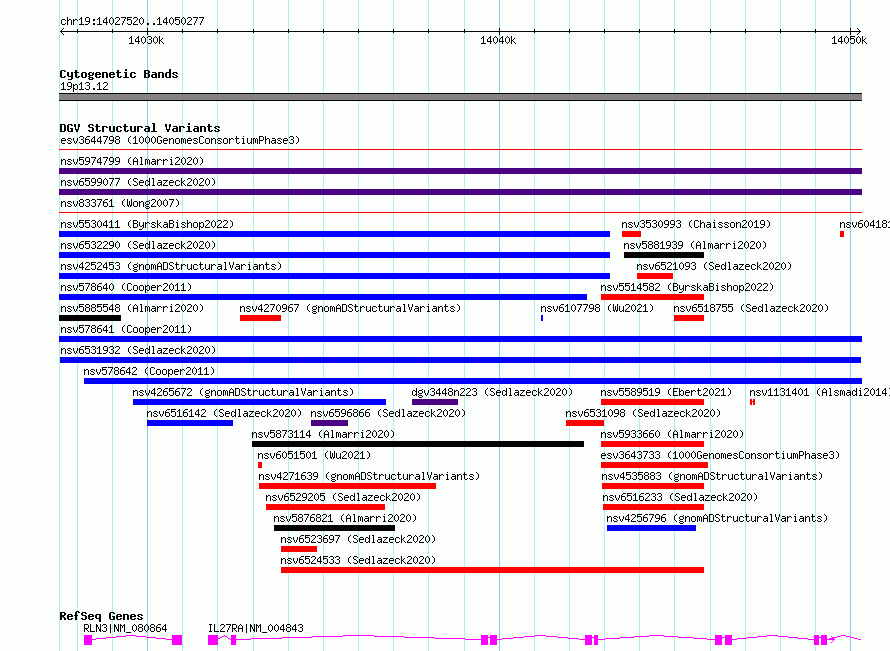Click the Cytogenetic Bands track title
The image size is (890, 651).
[119, 74]
